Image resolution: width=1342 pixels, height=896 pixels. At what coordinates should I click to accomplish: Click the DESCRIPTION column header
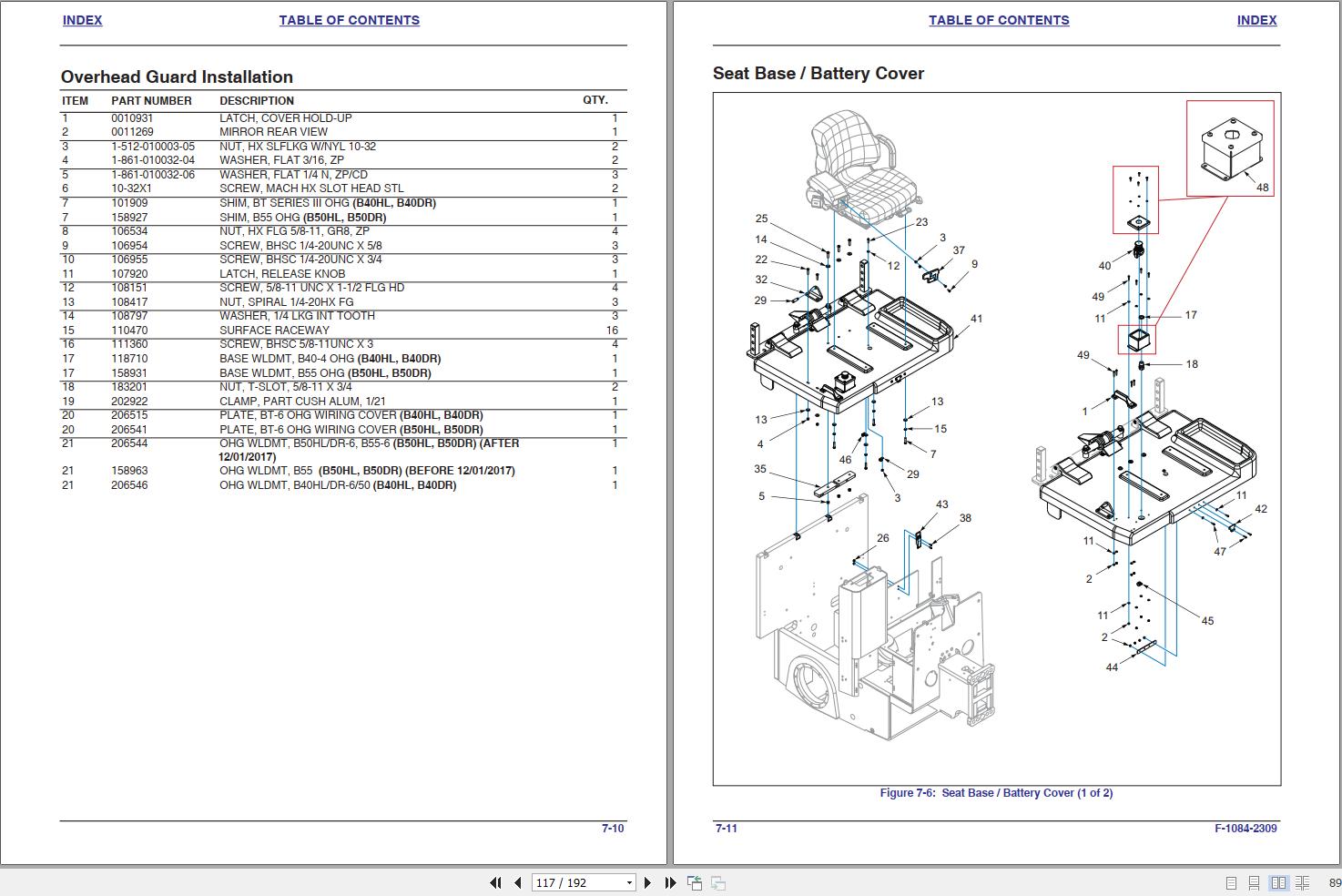click(257, 101)
